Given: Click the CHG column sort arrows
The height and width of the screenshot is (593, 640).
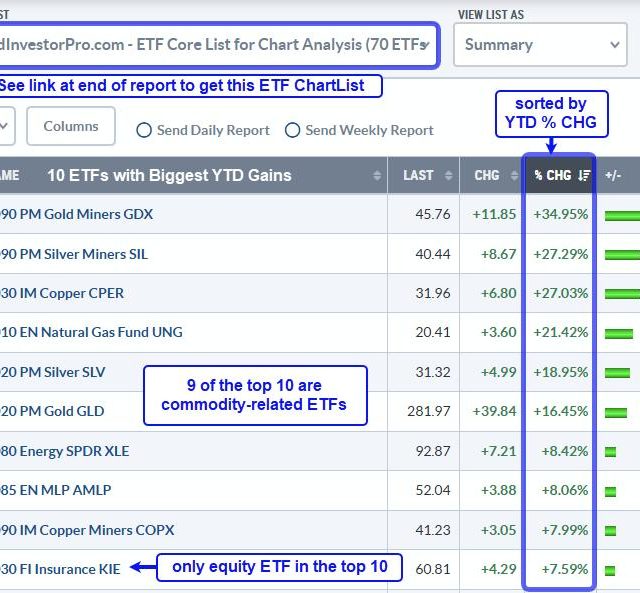Looking at the screenshot, I should tap(510, 176).
